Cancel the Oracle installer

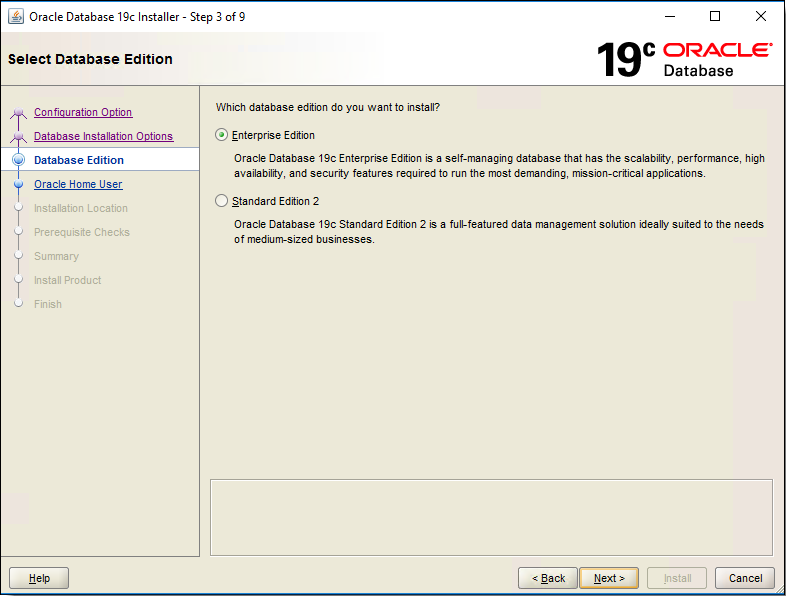coord(745,578)
